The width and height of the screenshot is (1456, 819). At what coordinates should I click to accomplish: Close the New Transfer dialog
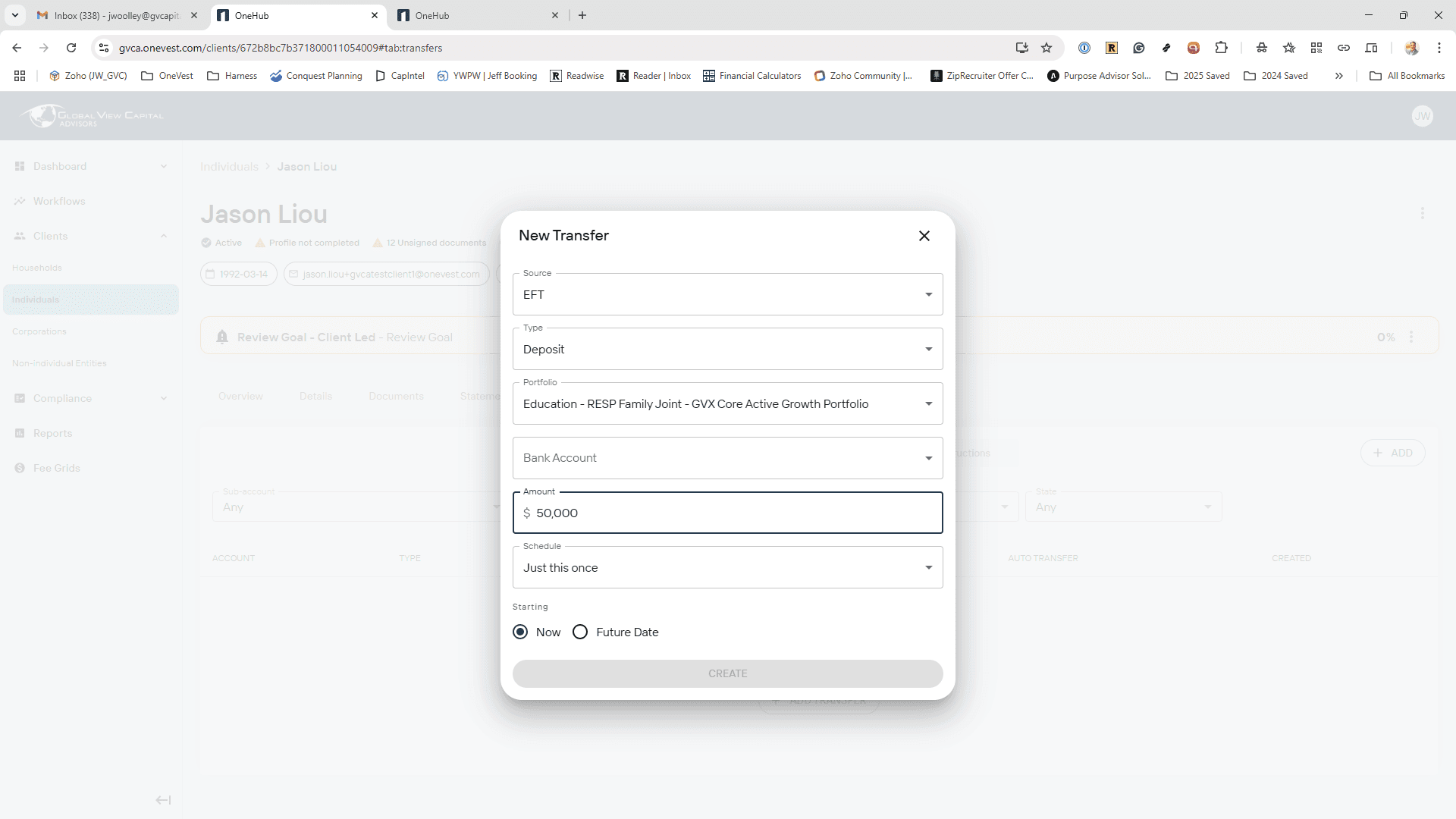924,236
